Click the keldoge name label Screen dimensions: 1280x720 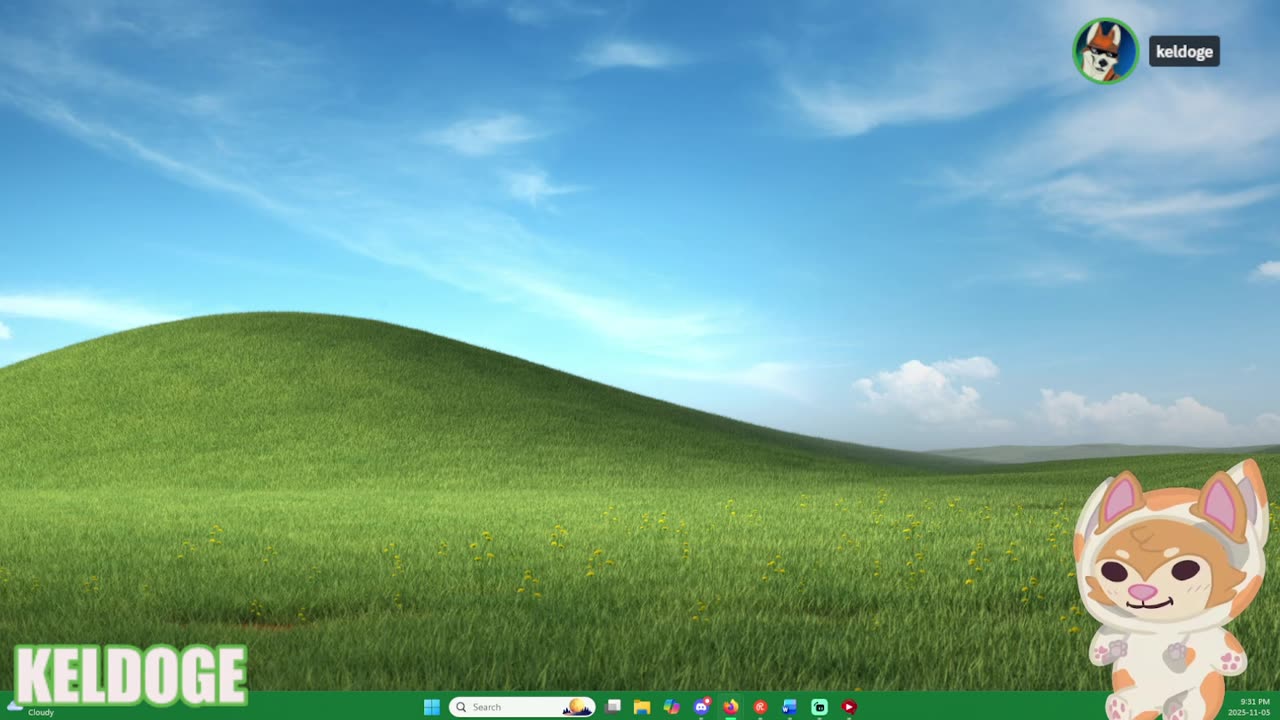click(1184, 52)
